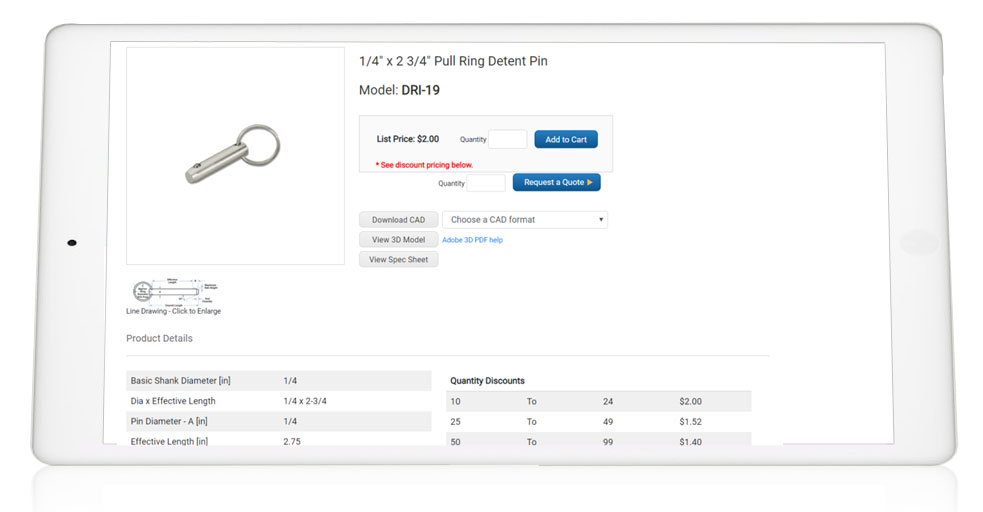Focus the Quantity field beside Request a Quote
This screenshot has width=983, height=512.
point(486,183)
